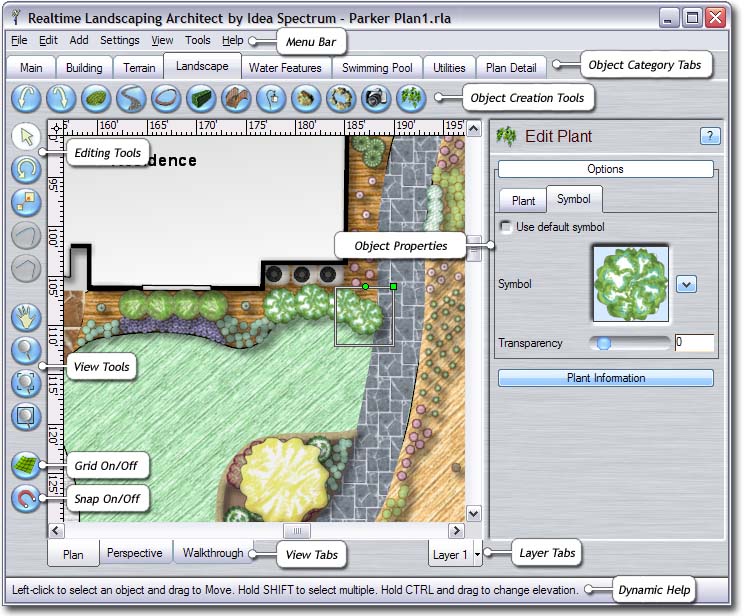Click the Transparency value field
This screenshot has height=616, width=745.
(694, 343)
